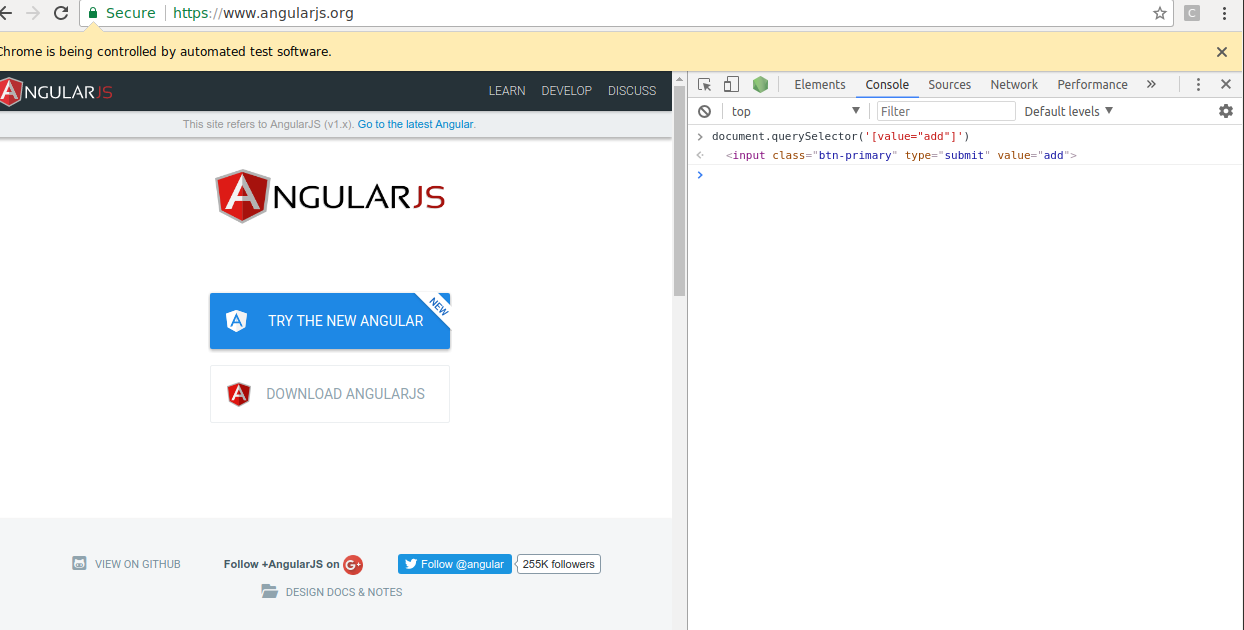1244x630 pixels.
Task: Click the folder icon beside Design Docs
Action: pos(270,592)
